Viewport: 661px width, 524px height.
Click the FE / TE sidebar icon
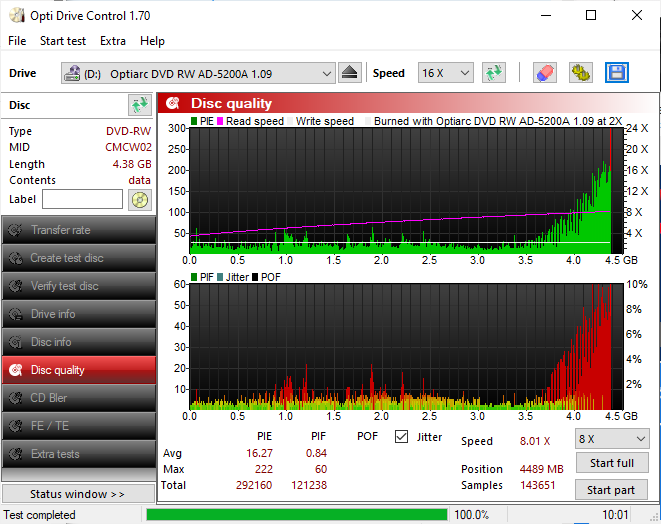tap(16, 426)
